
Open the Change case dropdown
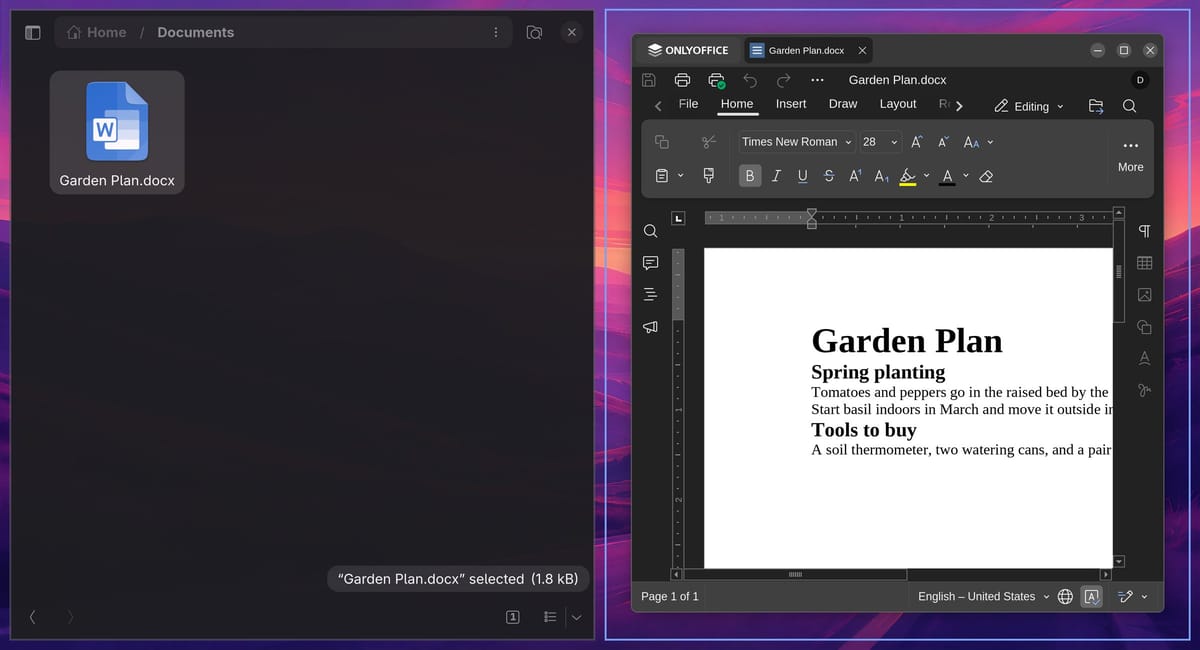[x=979, y=142]
